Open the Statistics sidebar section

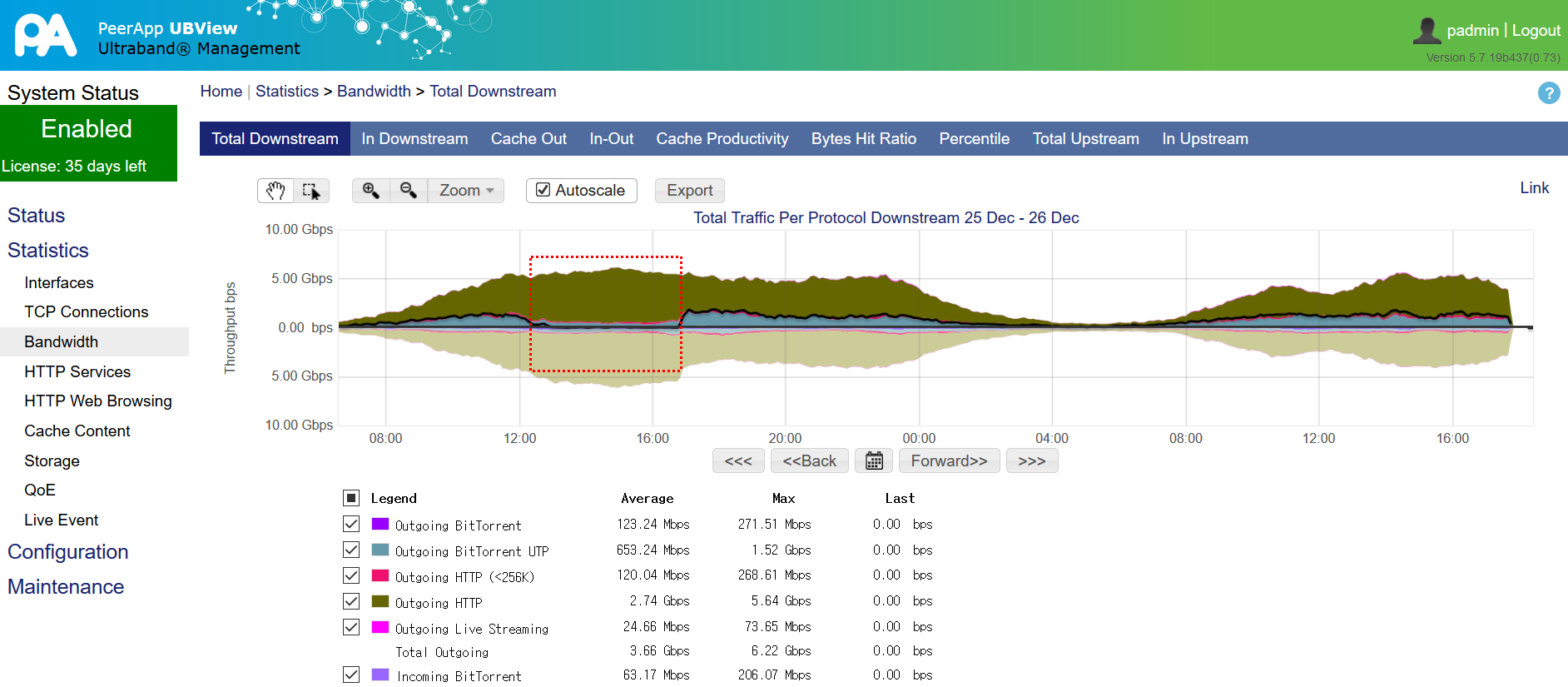click(48, 251)
